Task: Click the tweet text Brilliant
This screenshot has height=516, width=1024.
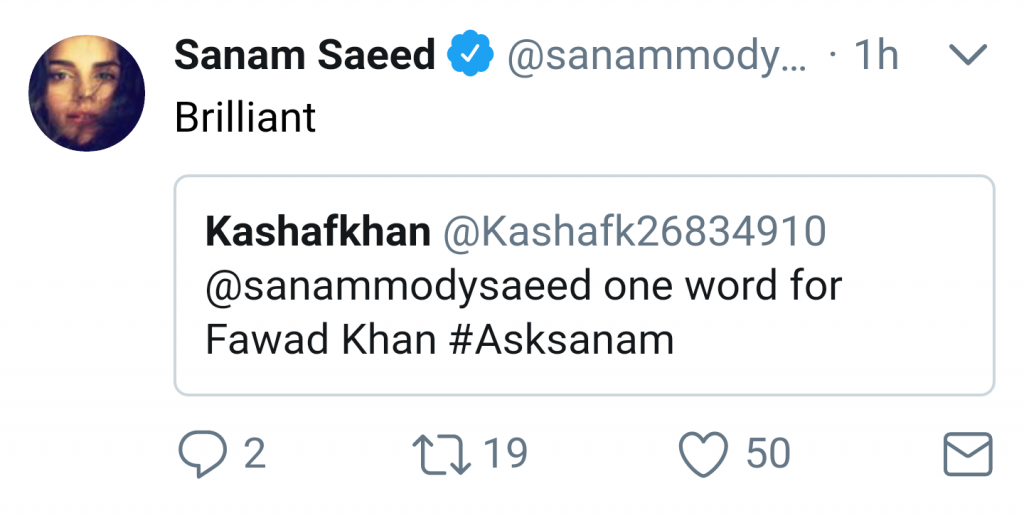Action: coord(245,118)
